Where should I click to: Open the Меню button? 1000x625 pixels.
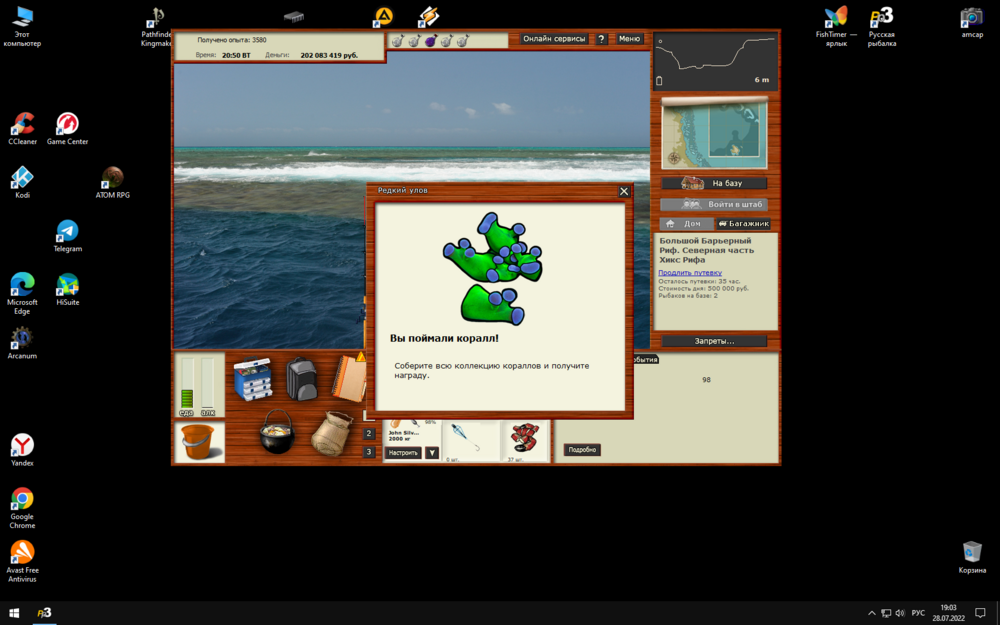click(x=629, y=39)
